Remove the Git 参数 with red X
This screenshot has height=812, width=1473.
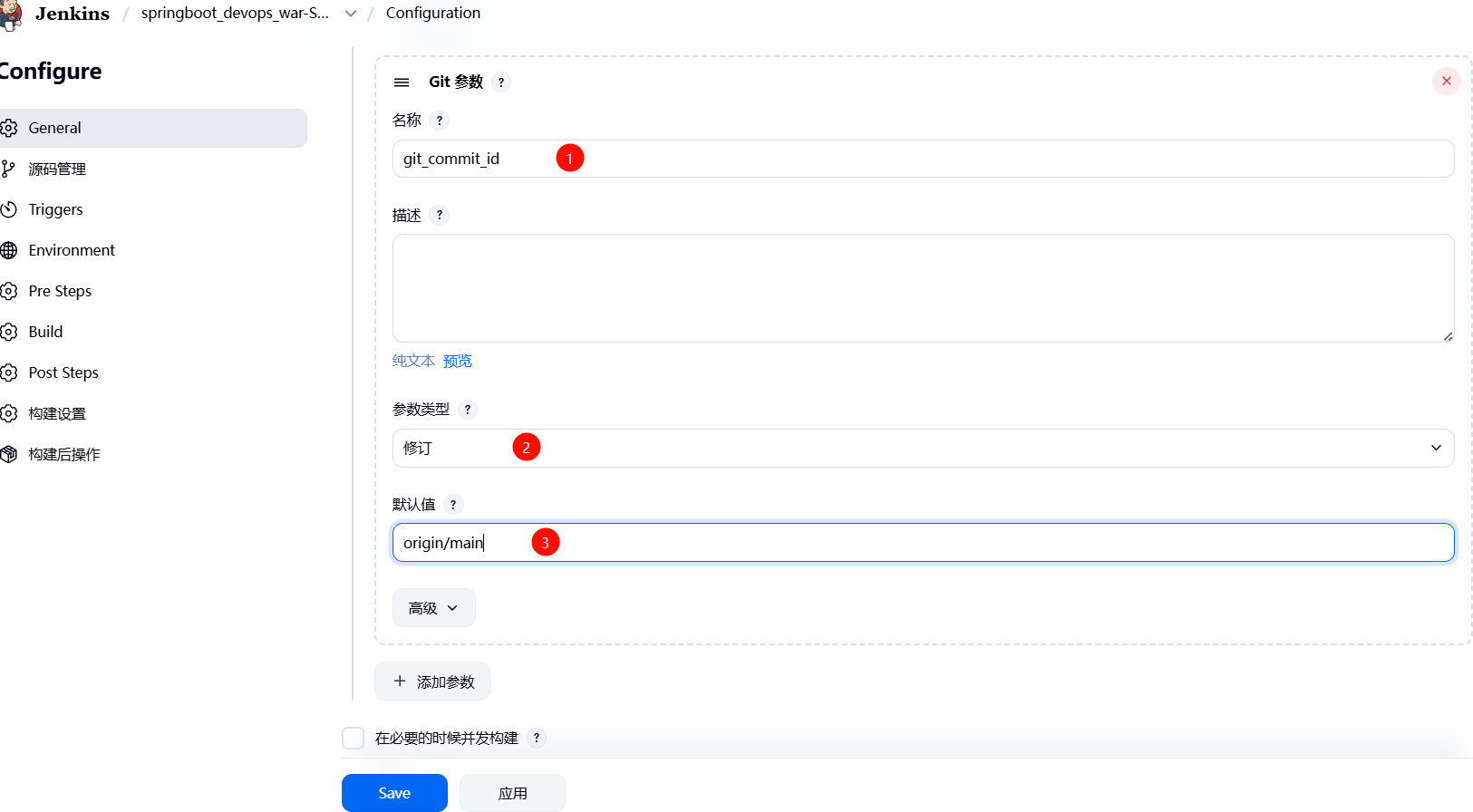1446,82
